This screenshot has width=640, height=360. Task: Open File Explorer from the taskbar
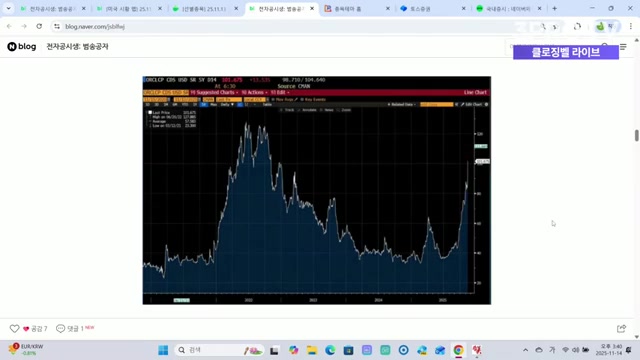(x=312, y=350)
